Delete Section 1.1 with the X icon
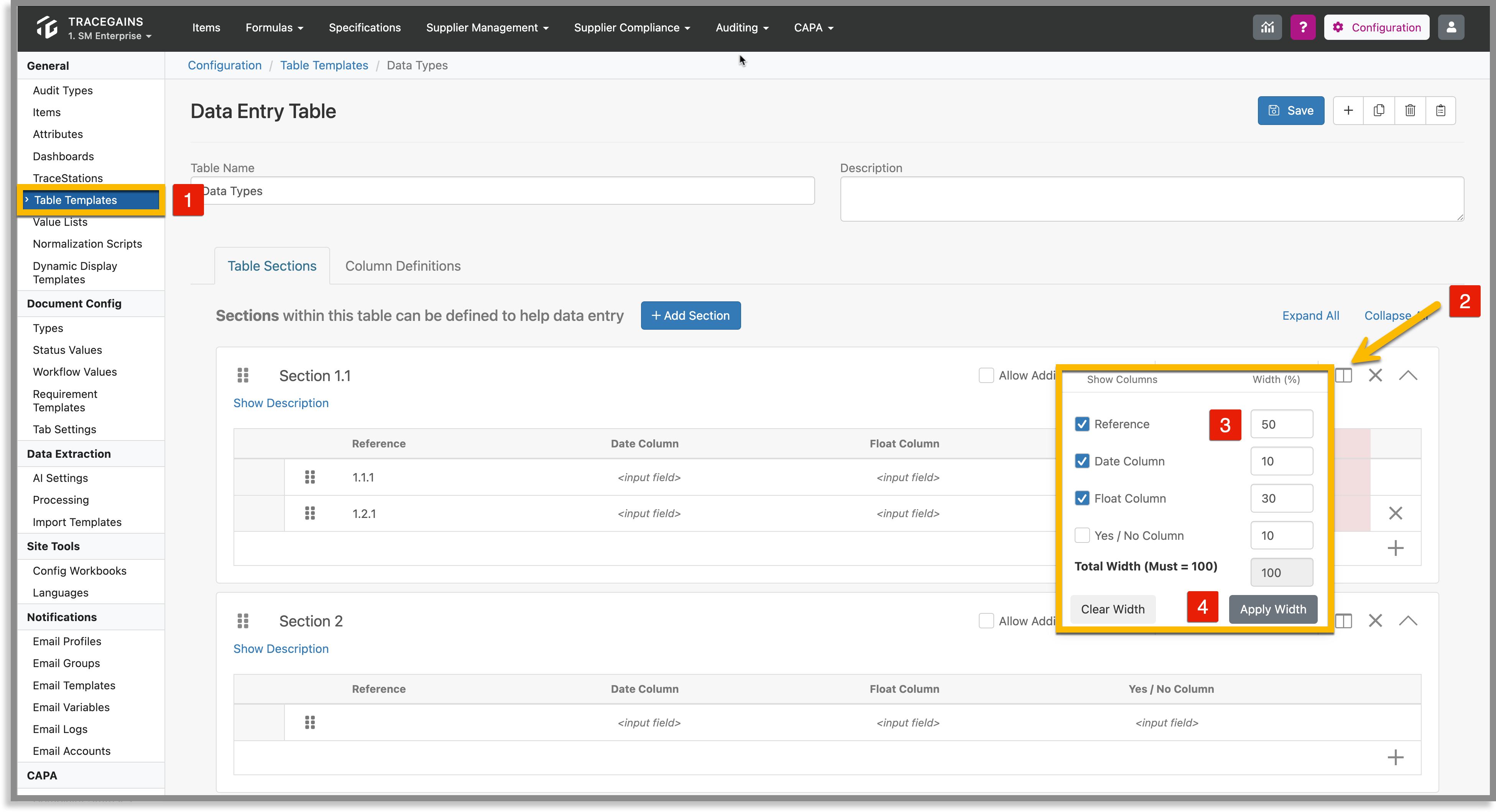The image size is (1496, 812). tap(1375, 375)
